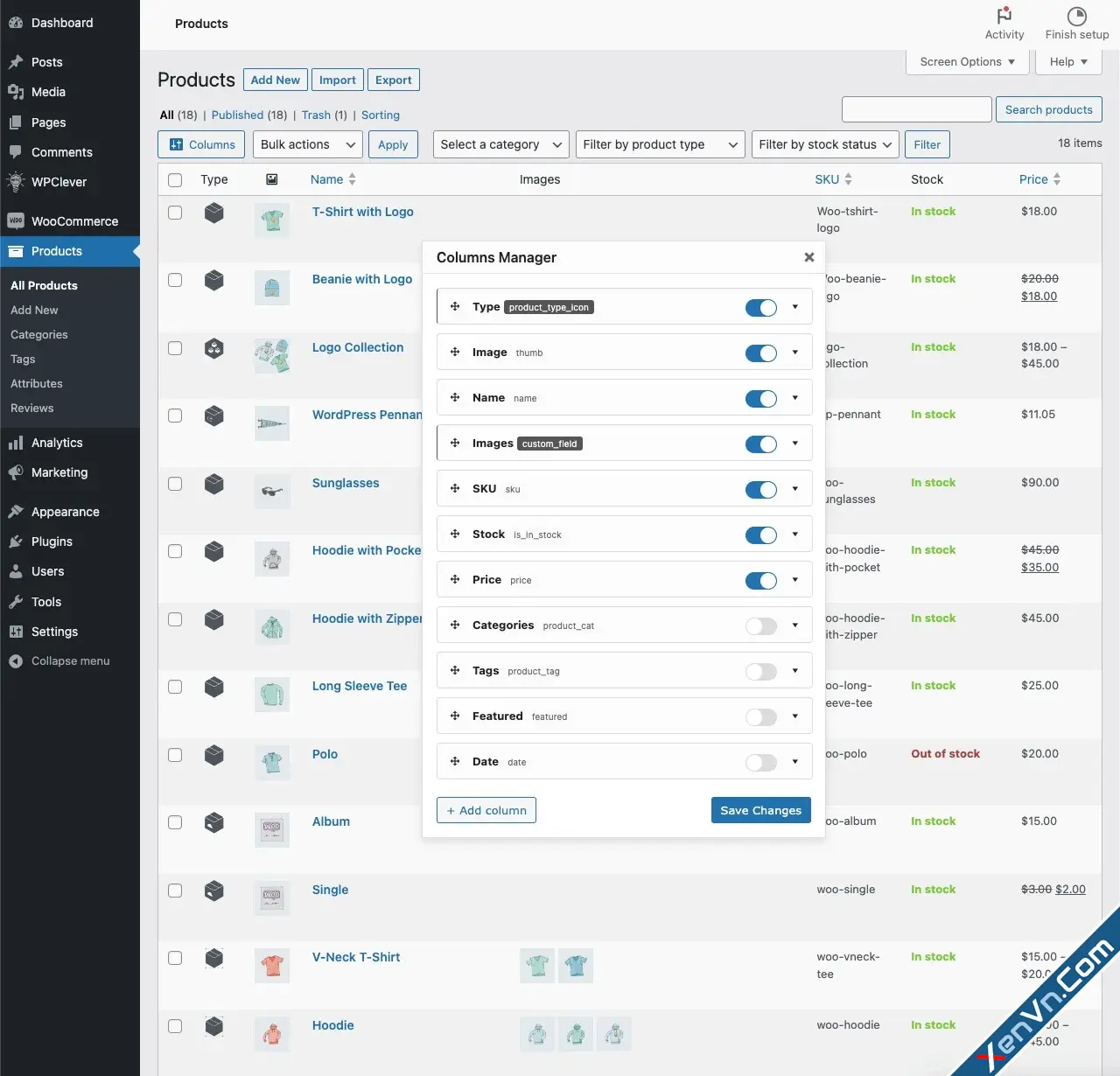Click the Marketing megaphone icon

click(x=16, y=472)
